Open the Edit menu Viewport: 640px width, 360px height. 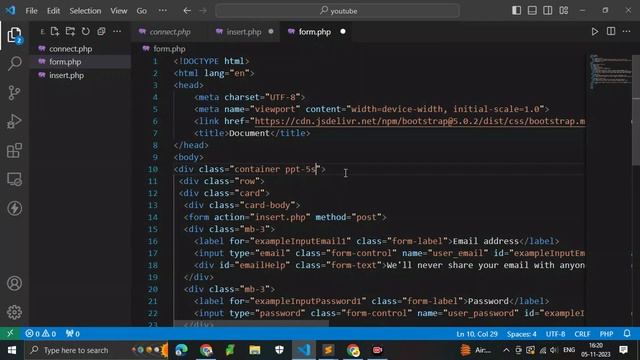[x=53, y=11]
